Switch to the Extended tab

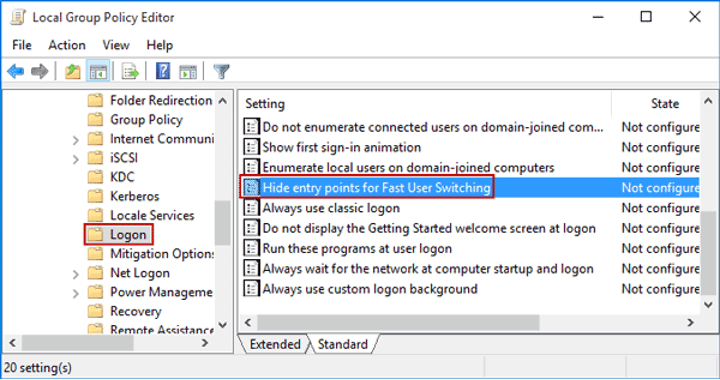[275, 344]
